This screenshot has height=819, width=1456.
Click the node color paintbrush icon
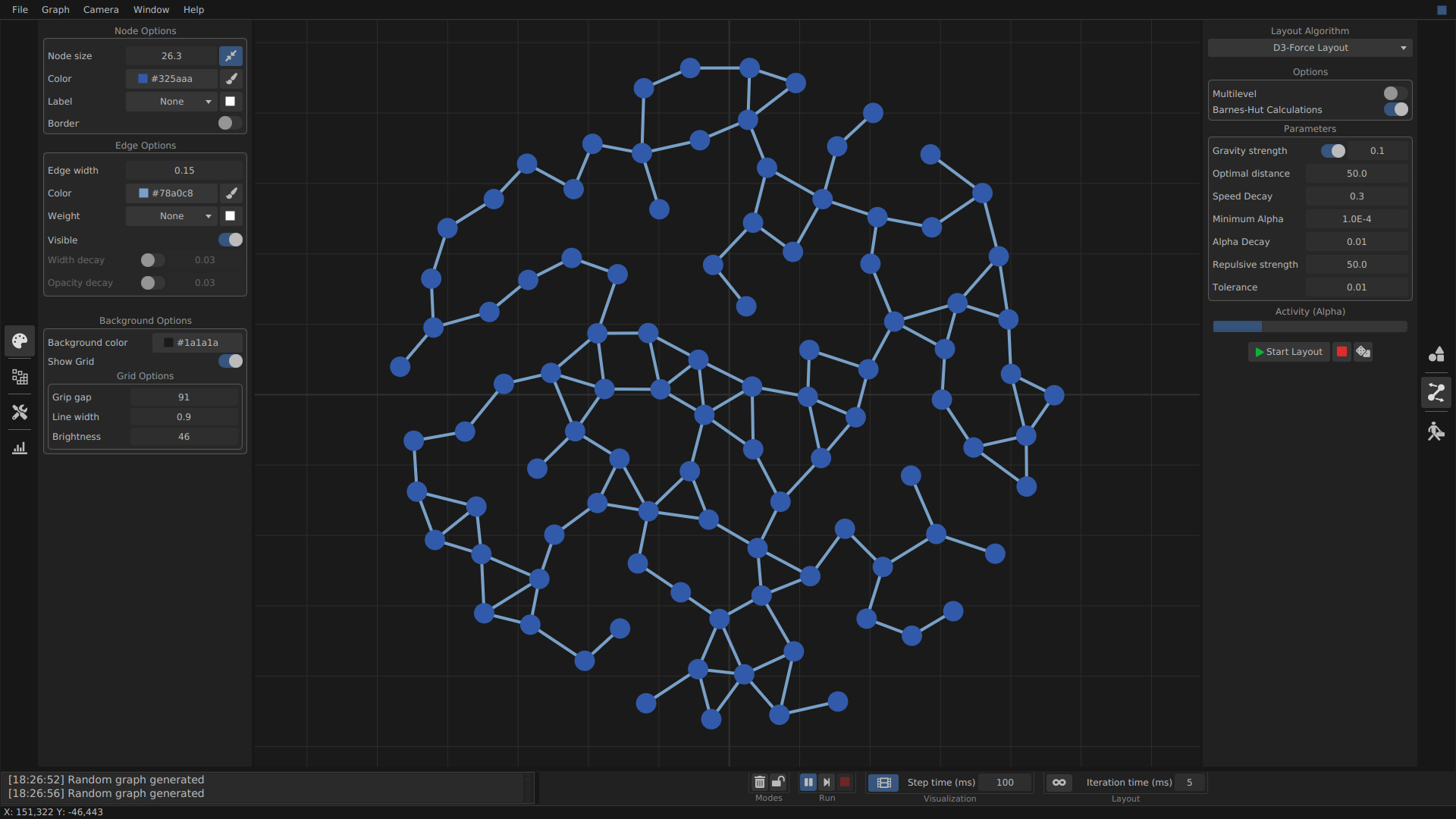pos(231,79)
